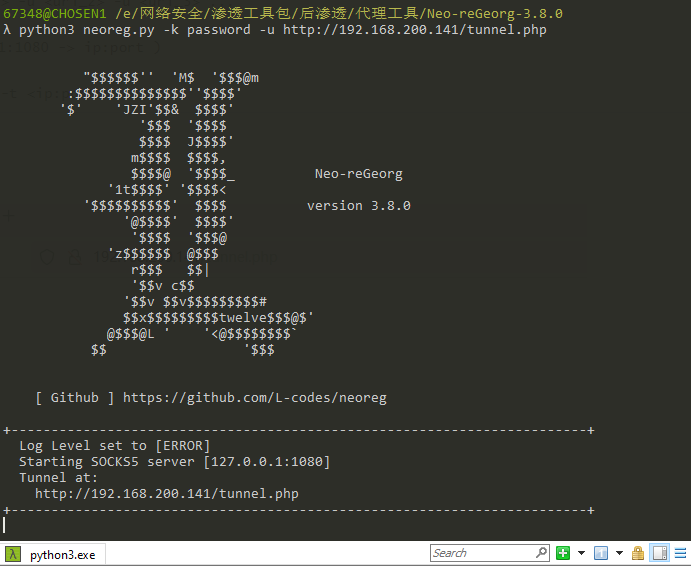This screenshot has width=691, height=567.
Task: Open the new console dropdown arrow
Action: click(x=581, y=553)
